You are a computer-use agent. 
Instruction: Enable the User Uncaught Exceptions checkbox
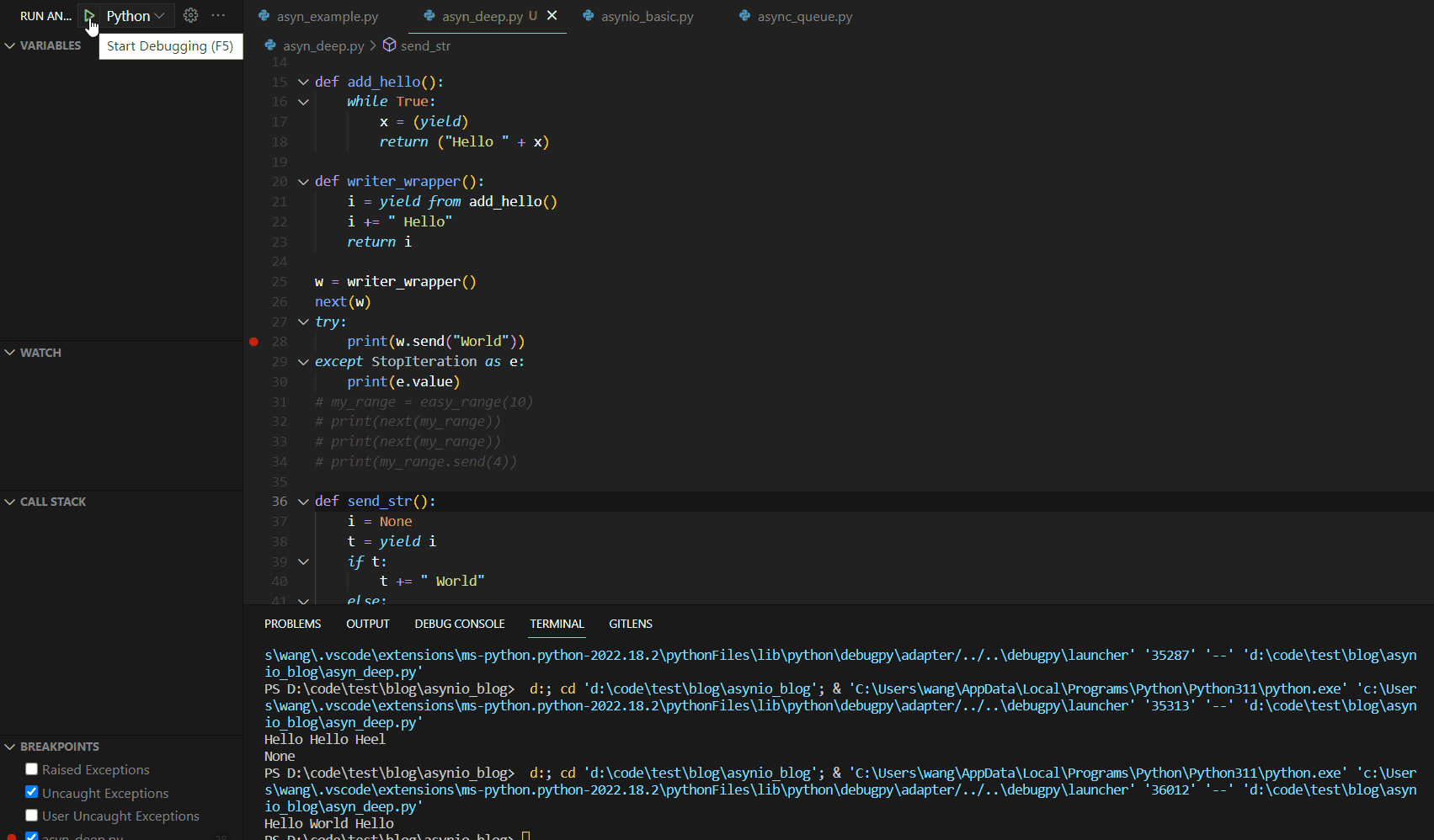tap(32, 815)
